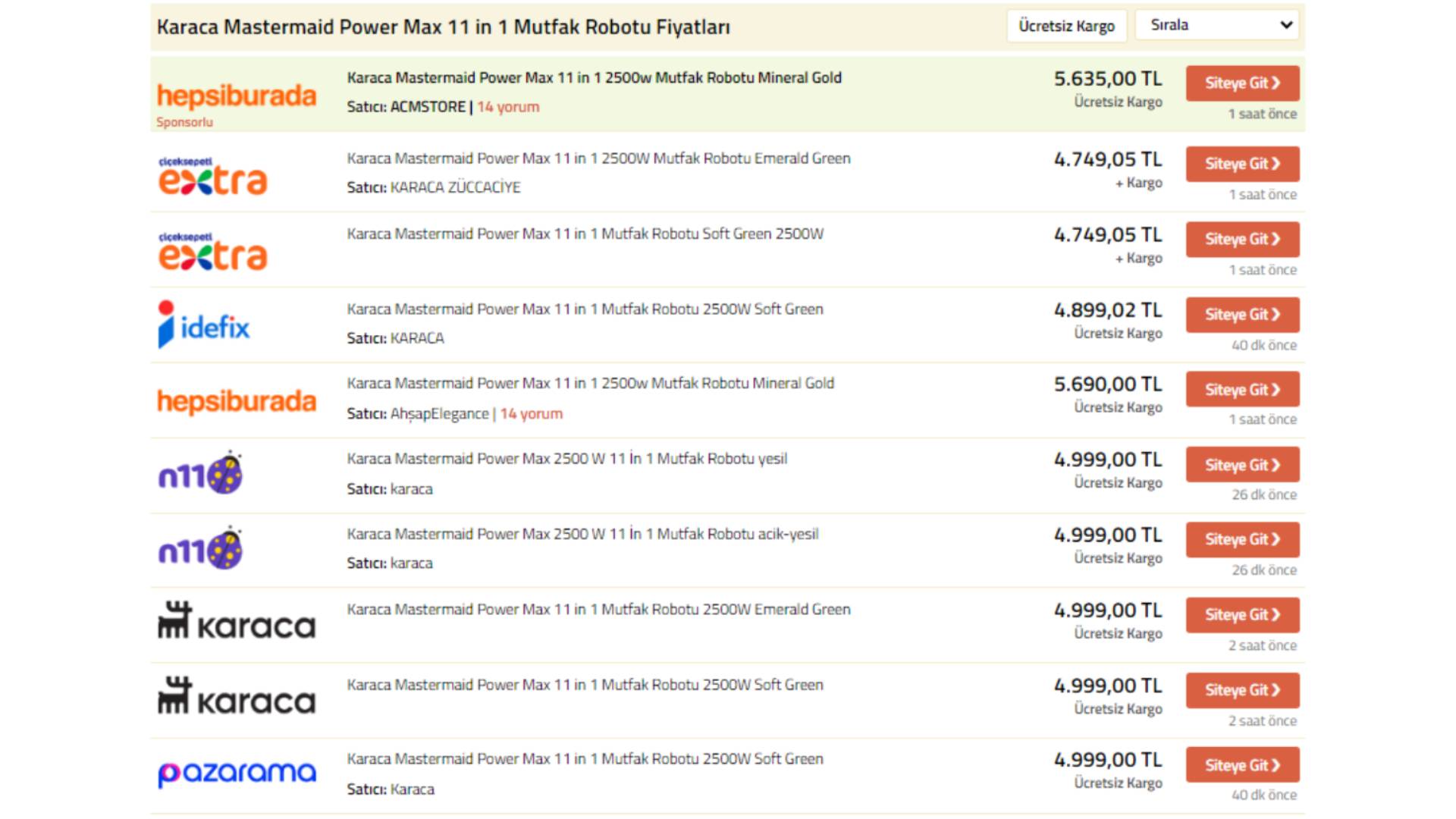Go to site for Emerald Green 4.749,05 TL offer

pyautogui.click(x=1243, y=164)
